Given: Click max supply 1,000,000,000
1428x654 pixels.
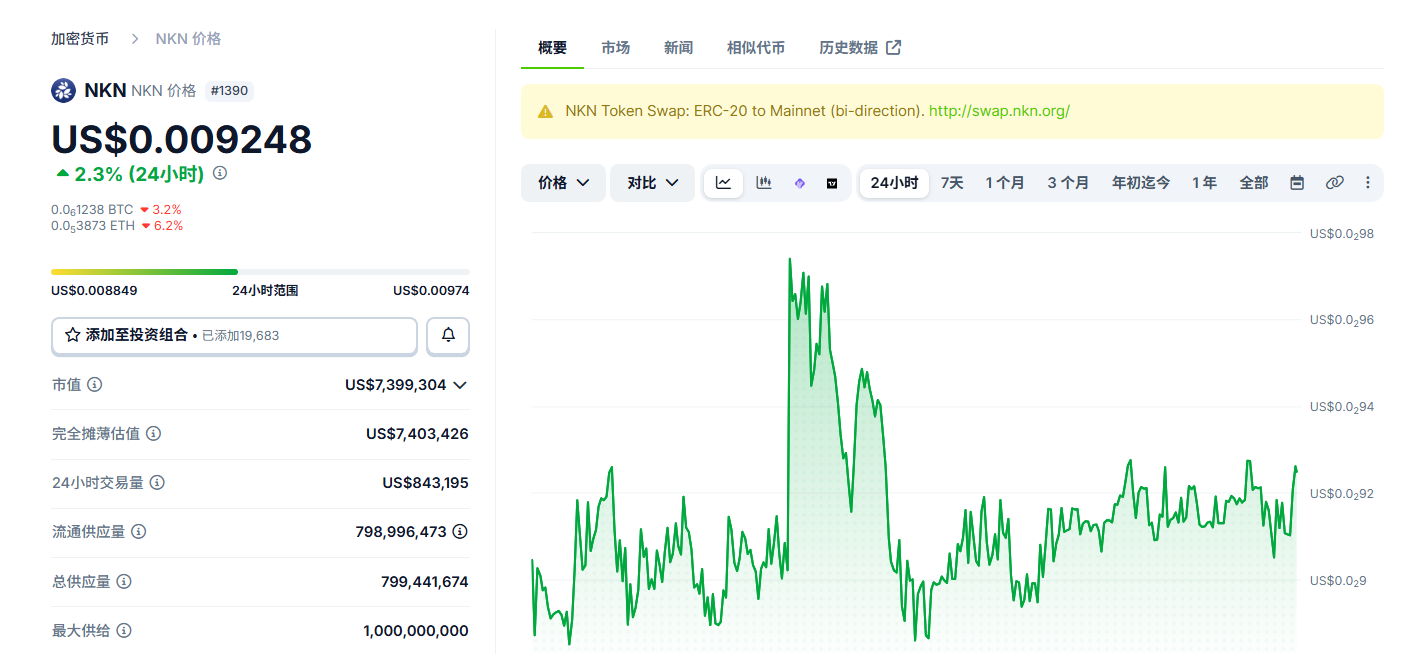Looking at the screenshot, I should [416, 631].
